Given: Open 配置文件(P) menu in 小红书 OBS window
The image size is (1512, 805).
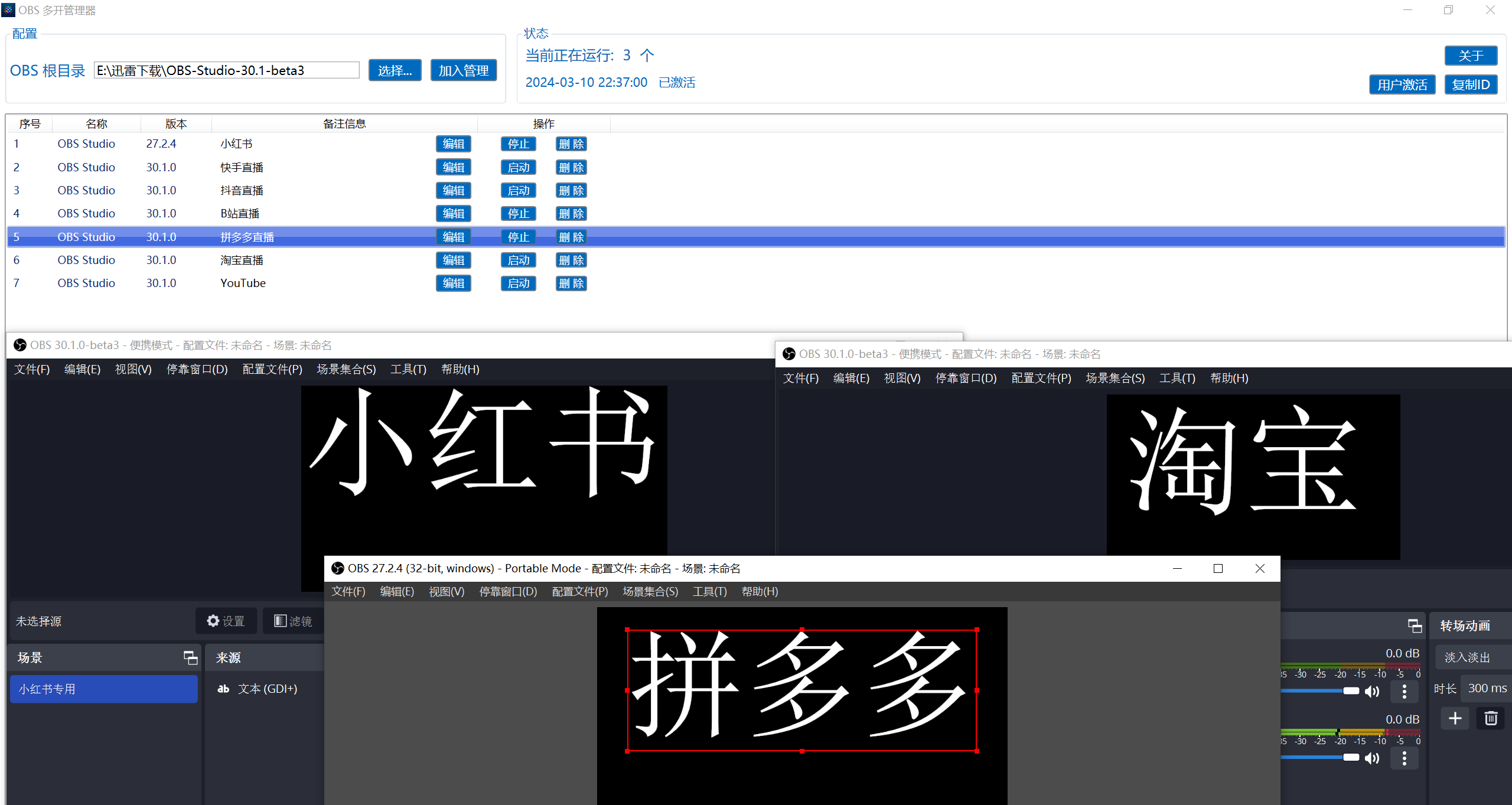Looking at the screenshot, I should pyautogui.click(x=272, y=369).
